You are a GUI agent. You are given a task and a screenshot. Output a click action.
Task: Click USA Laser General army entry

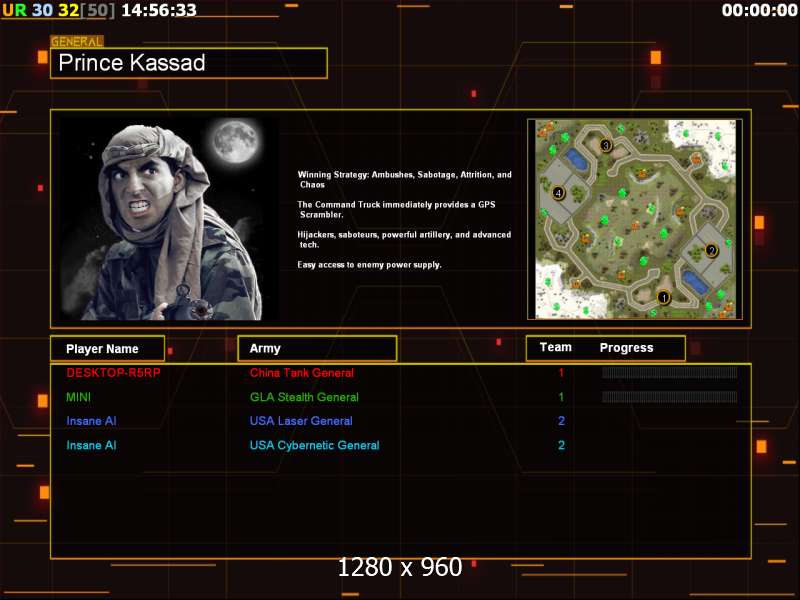click(x=301, y=421)
